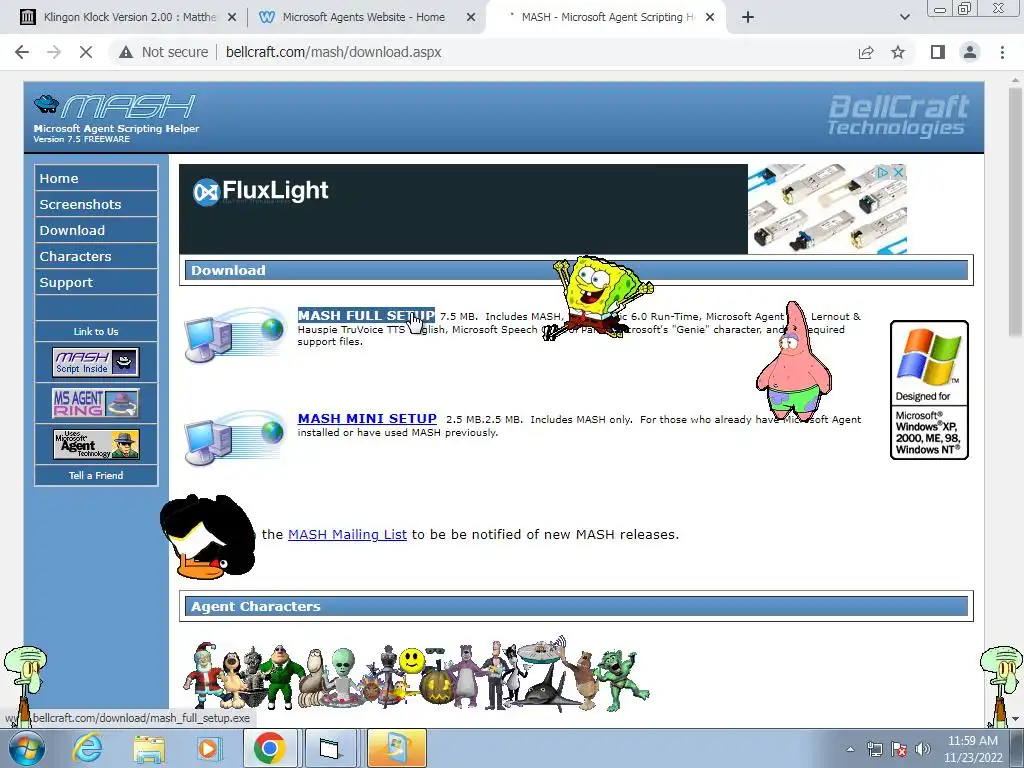The height and width of the screenshot is (768, 1024).
Task: Click the address bar URL
Action: click(x=334, y=52)
